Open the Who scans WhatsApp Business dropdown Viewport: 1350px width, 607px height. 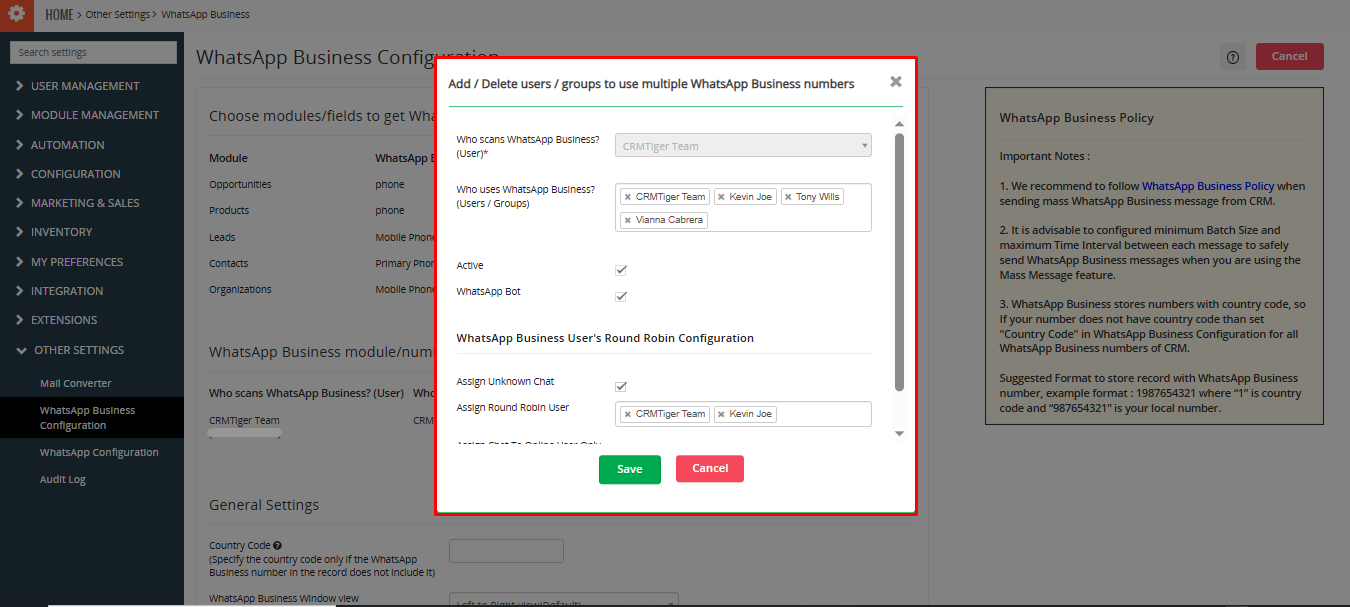[x=743, y=146]
